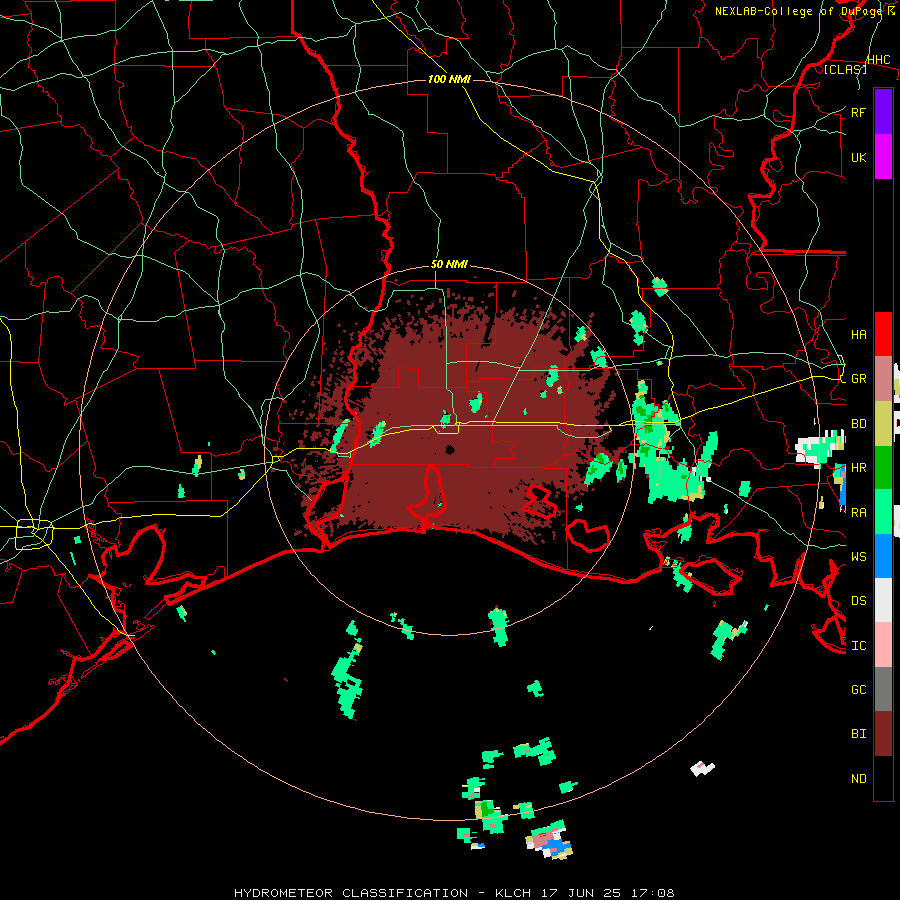Select the GR legend label

pyautogui.click(x=858, y=379)
